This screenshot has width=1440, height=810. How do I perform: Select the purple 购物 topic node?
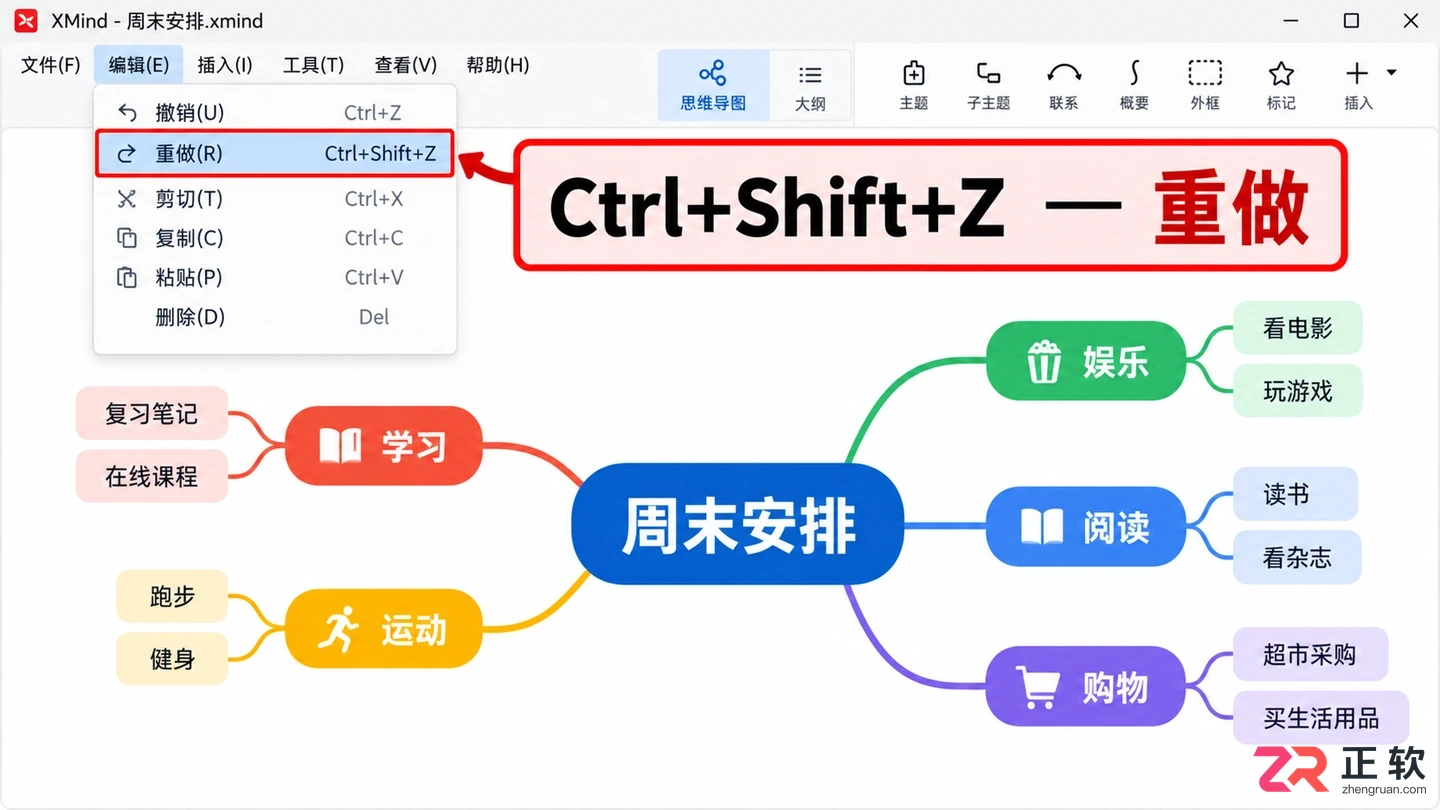coord(1086,687)
